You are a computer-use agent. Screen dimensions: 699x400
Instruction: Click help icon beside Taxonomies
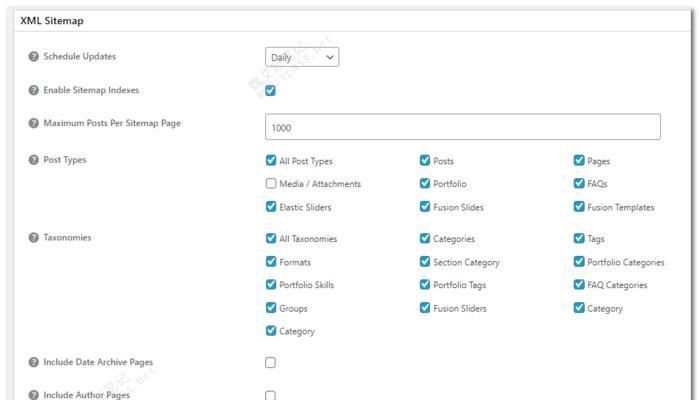coord(33,238)
